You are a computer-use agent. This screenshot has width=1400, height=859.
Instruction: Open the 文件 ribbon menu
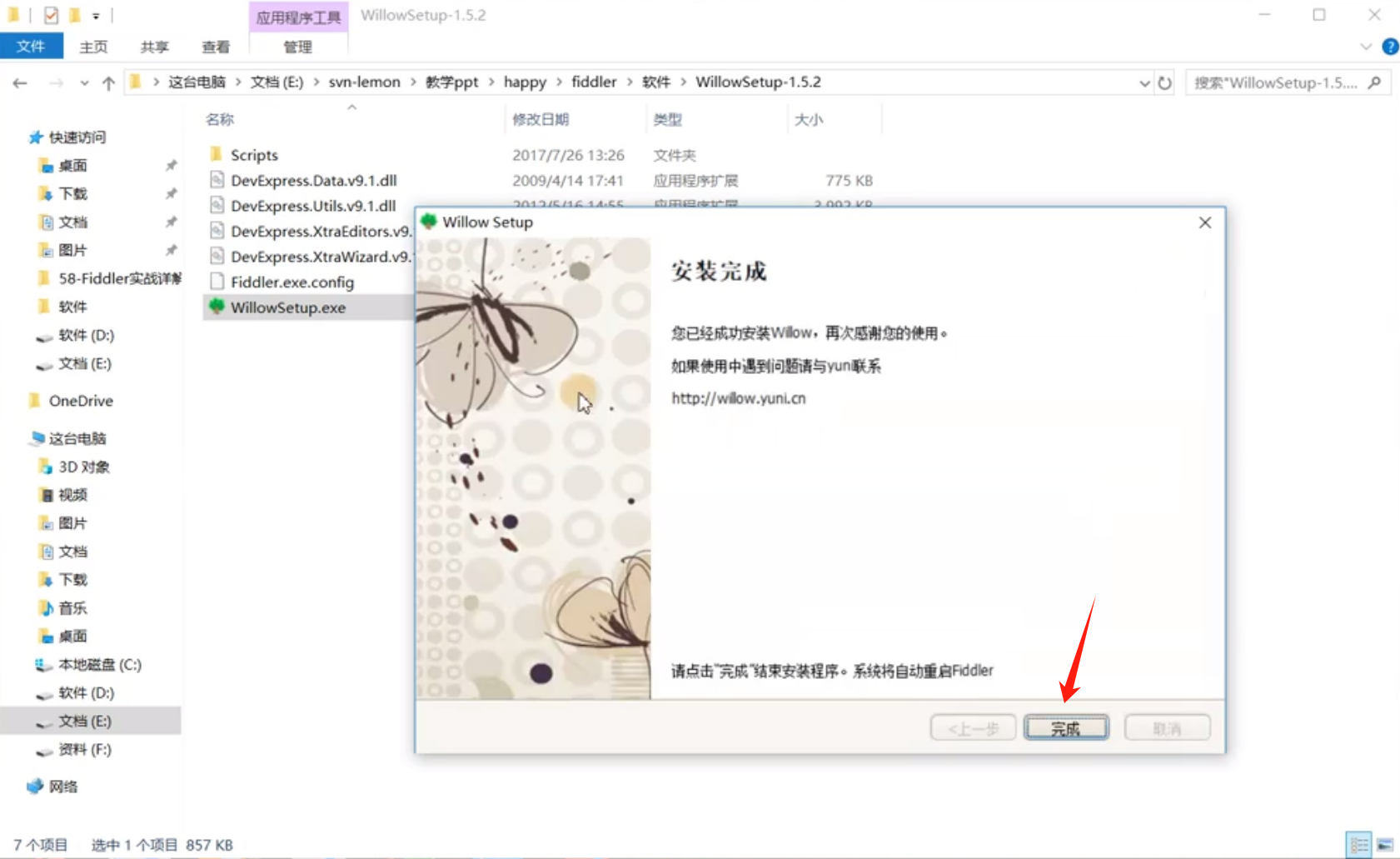[x=31, y=47]
